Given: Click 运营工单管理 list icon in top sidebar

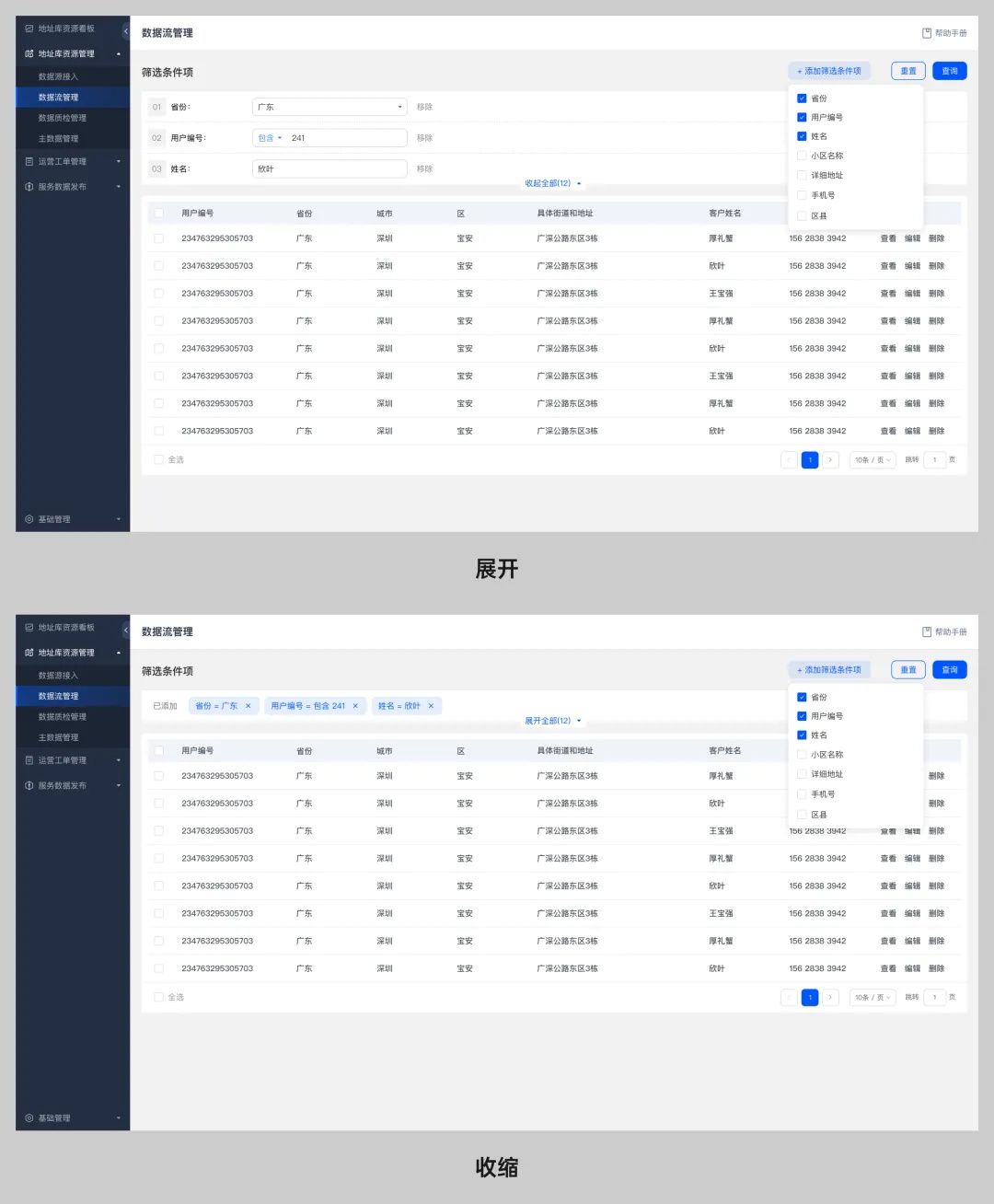Looking at the screenshot, I should coord(29,161).
